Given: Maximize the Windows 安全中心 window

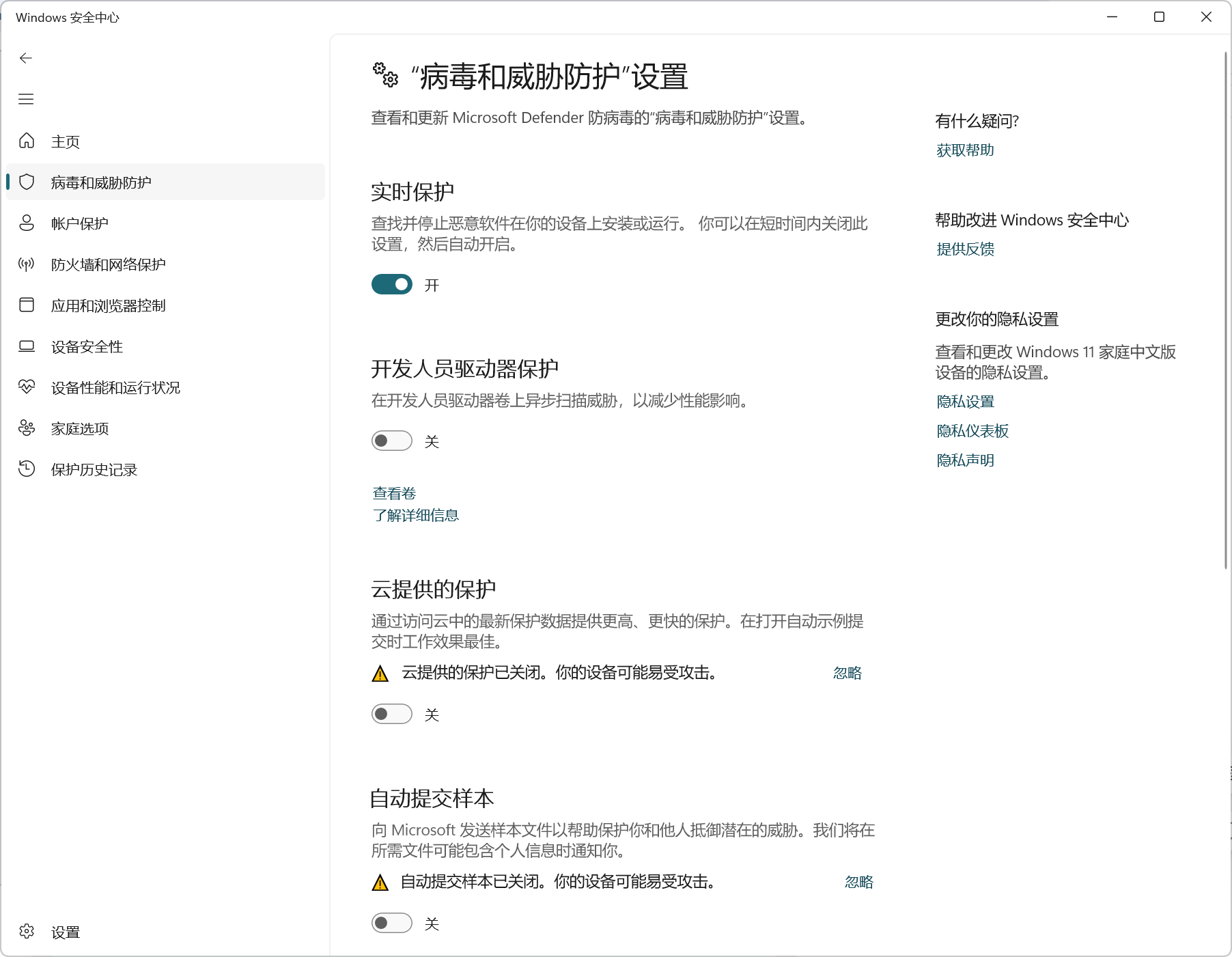Looking at the screenshot, I should point(1159,17).
